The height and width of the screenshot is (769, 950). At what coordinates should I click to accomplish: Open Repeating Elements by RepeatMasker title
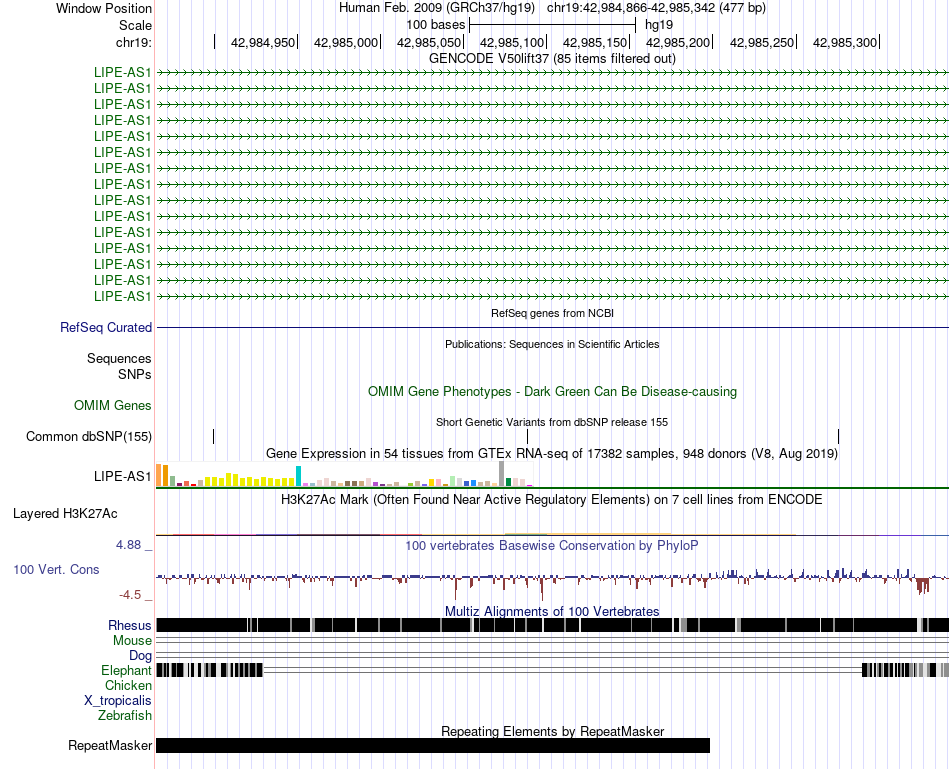click(x=552, y=731)
